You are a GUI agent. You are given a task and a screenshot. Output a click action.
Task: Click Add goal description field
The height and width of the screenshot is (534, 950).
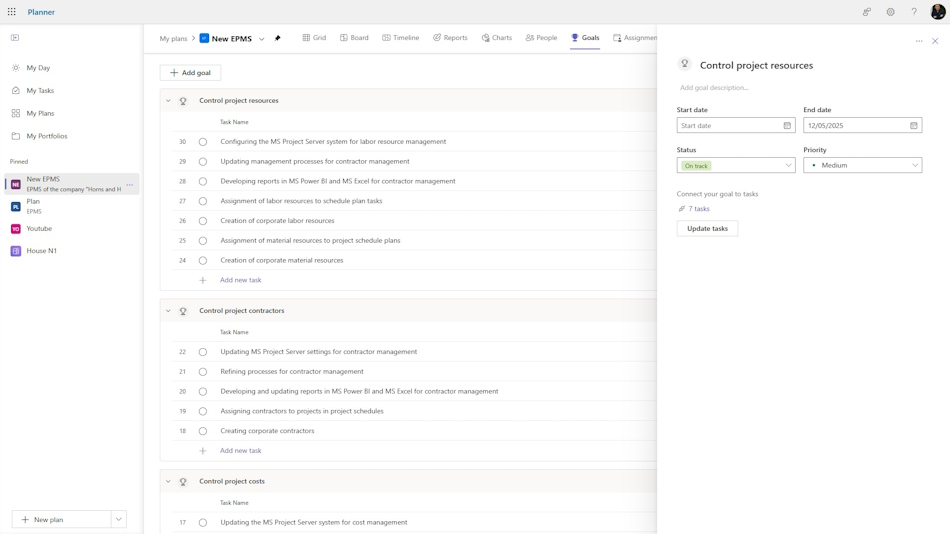point(714,88)
